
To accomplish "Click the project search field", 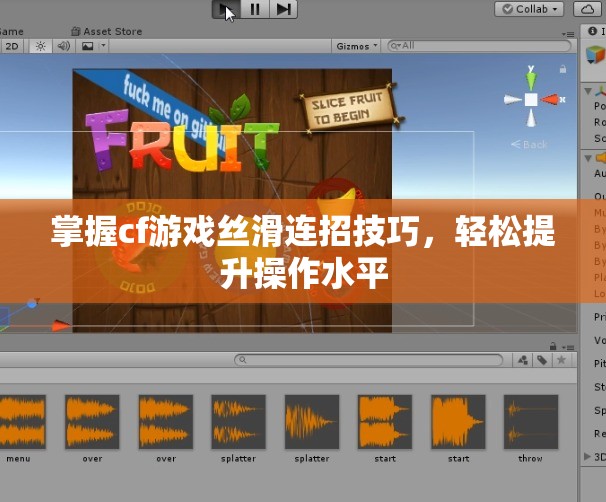I will 368,360.
